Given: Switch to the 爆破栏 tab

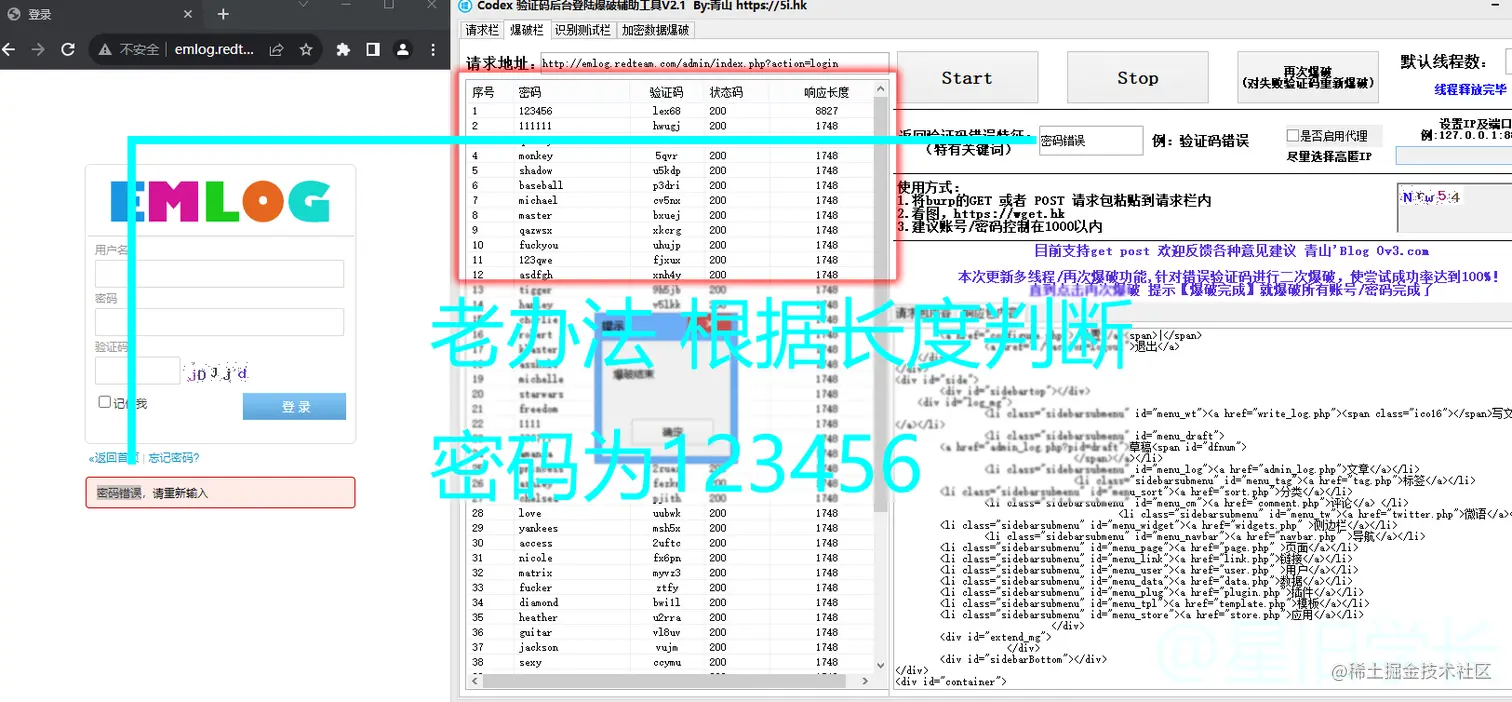Looking at the screenshot, I should (525, 30).
